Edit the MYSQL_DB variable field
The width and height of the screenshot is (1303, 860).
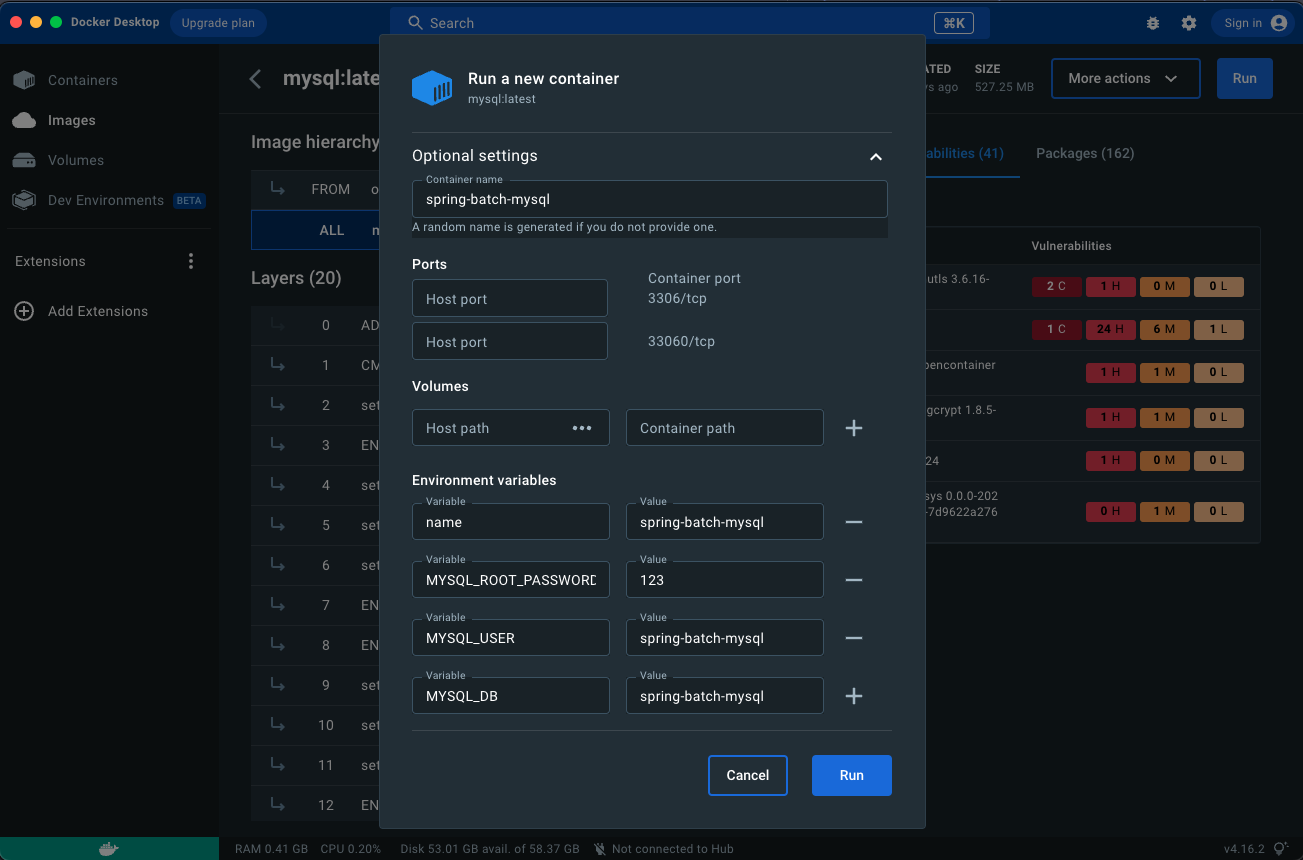click(511, 696)
